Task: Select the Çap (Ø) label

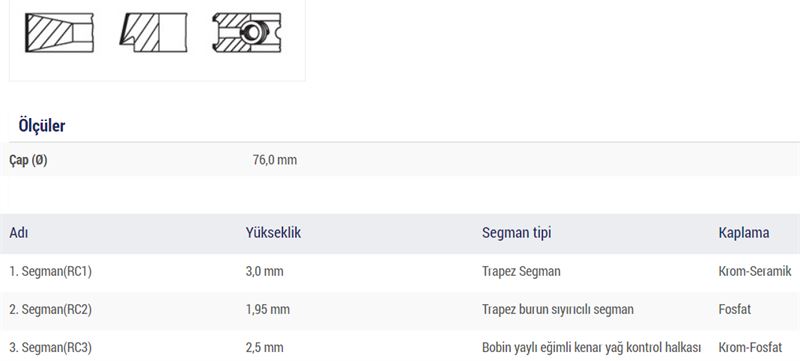Action: (28, 160)
